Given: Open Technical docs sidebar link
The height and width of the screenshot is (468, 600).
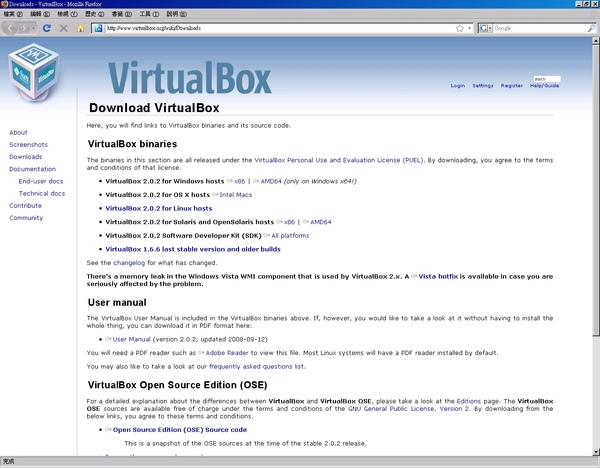Looking at the screenshot, I should pos(42,194).
